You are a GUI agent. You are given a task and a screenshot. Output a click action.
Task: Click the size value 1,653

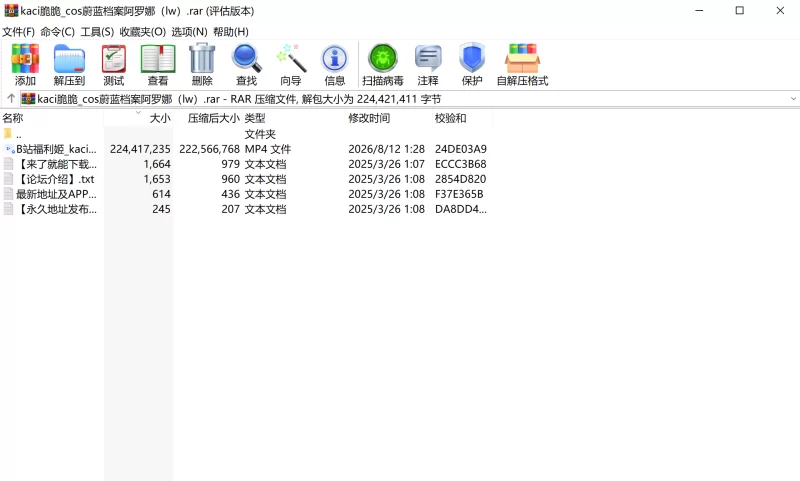[157, 179]
